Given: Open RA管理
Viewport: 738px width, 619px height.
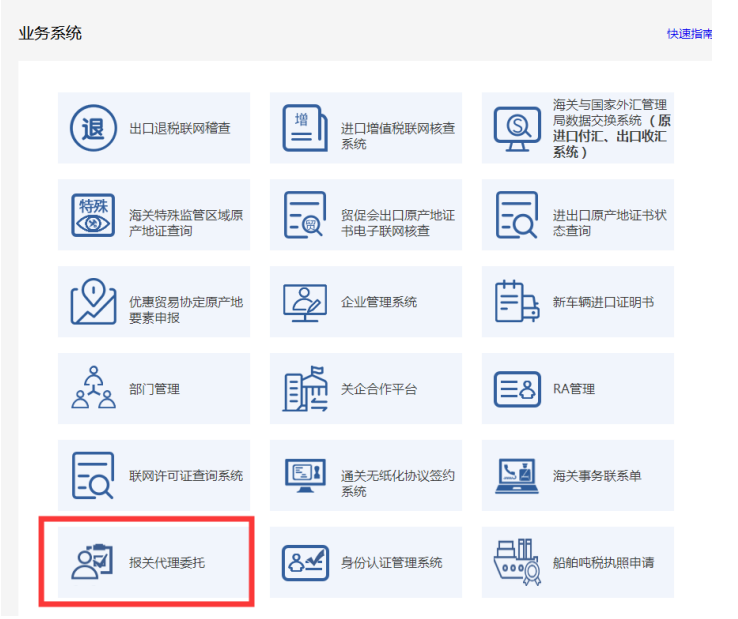Looking at the screenshot, I should [578, 388].
